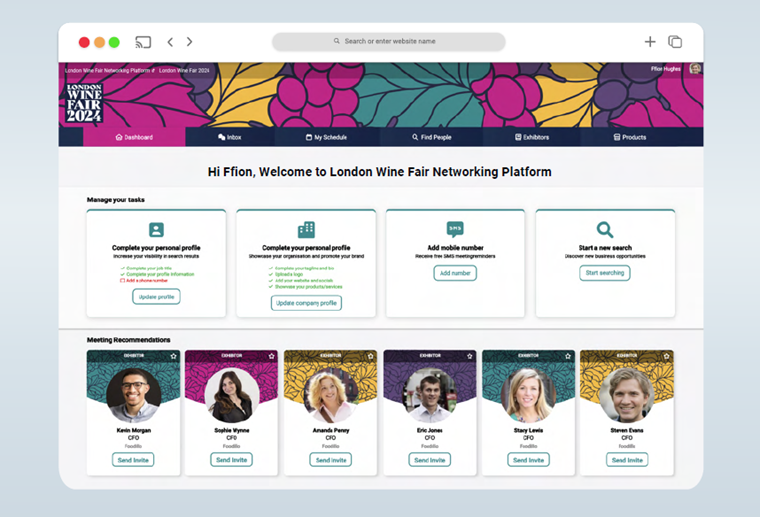Click the 'Meeting Recommendations' heading
This screenshot has width=760, height=517.
point(128,340)
